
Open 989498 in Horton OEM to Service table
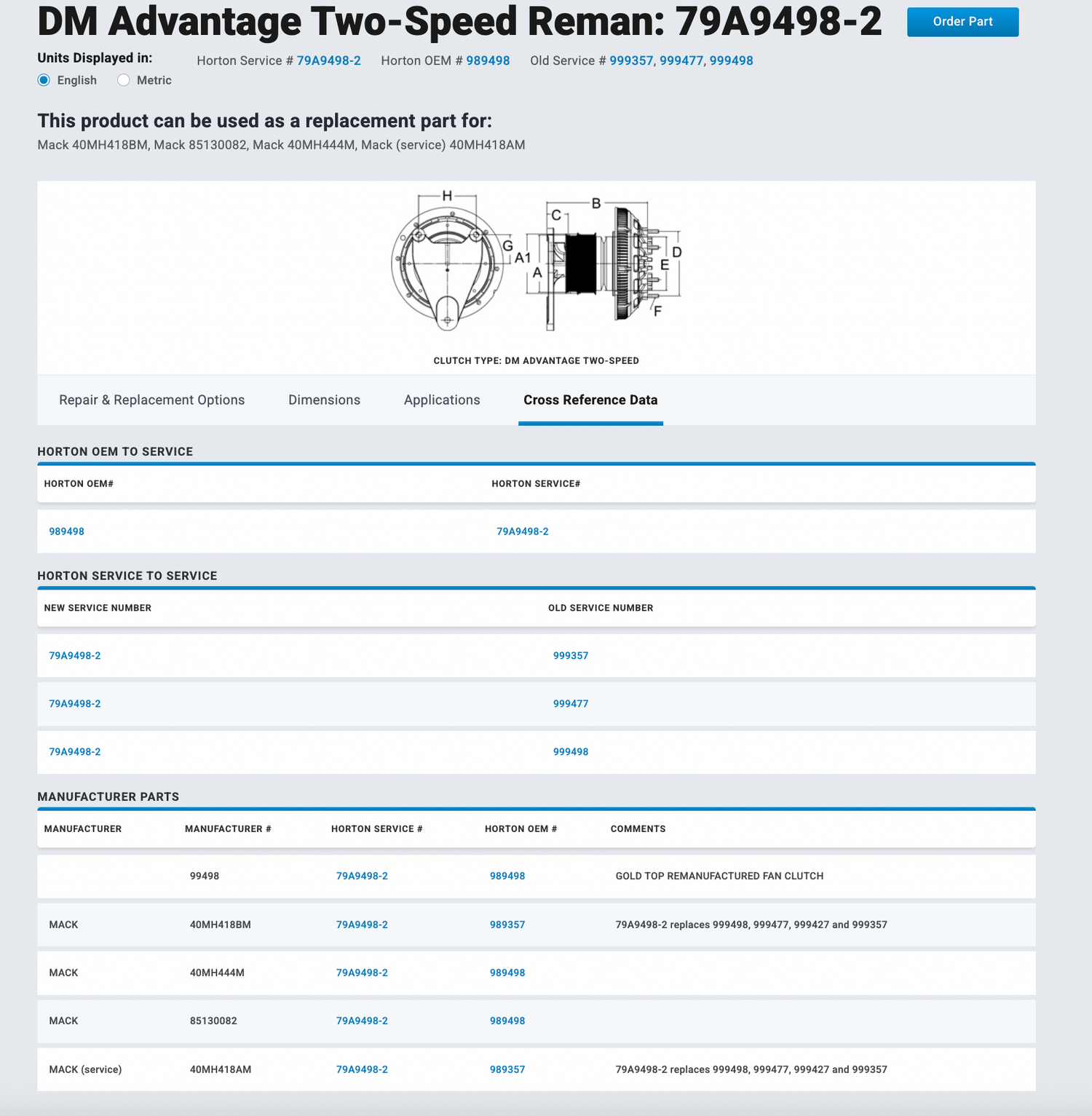pyautogui.click(x=66, y=531)
